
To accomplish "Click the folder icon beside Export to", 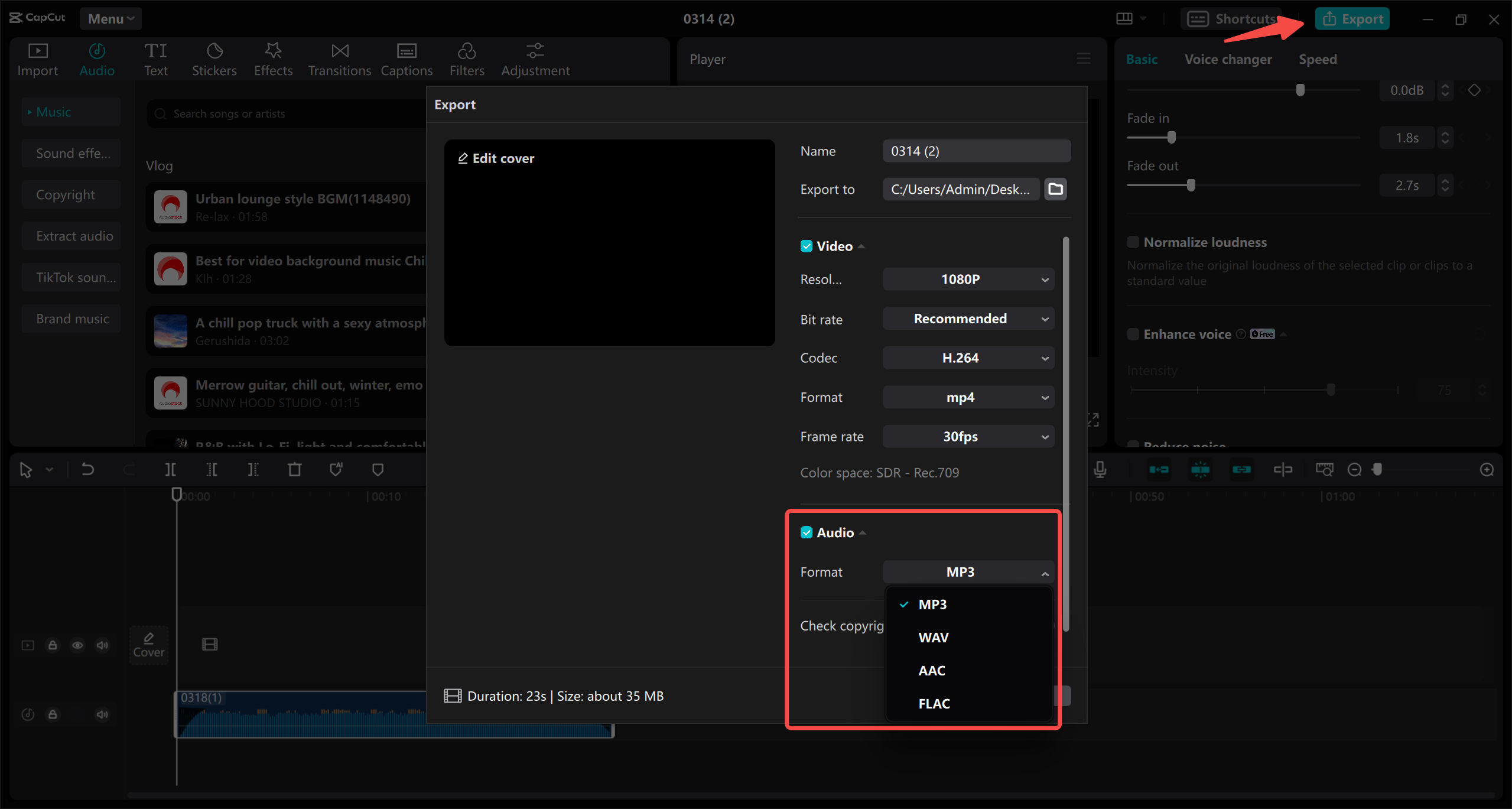I will tap(1055, 189).
